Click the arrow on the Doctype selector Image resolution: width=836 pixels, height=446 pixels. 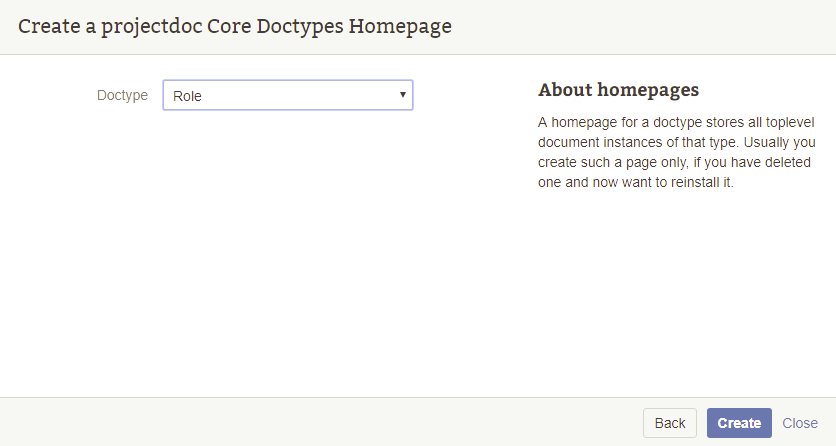[x=402, y=95]
